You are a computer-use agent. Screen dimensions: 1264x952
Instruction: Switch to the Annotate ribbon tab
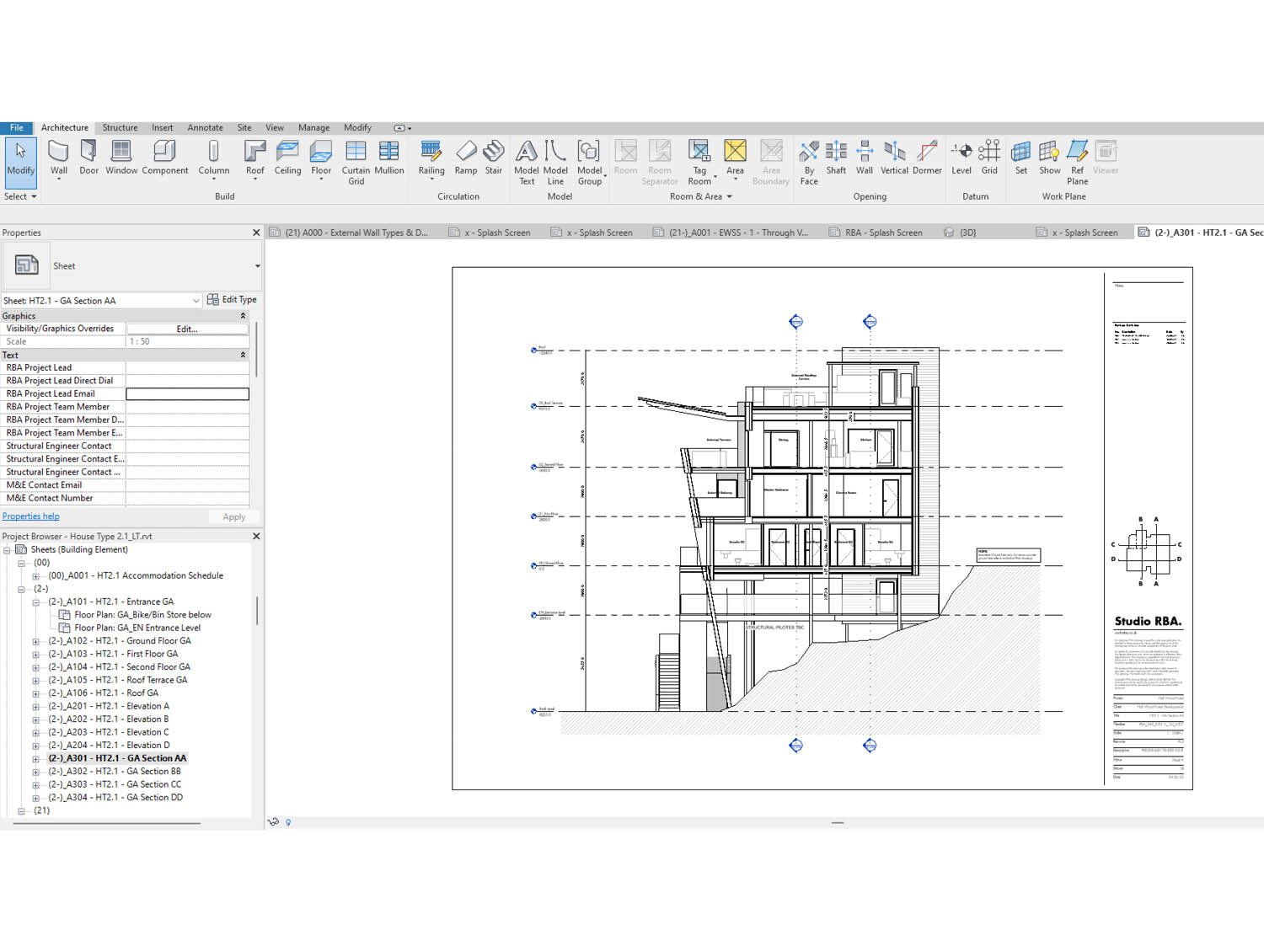[x=205, y=127]
